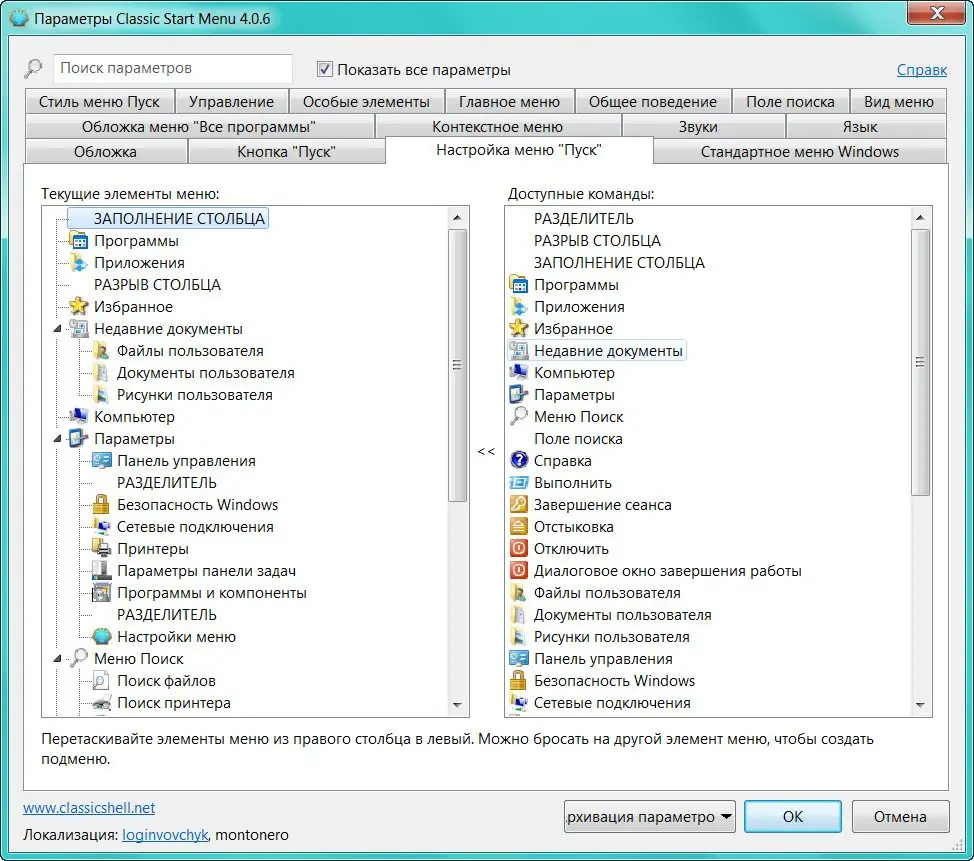This screenshot has width=974, height=861.
Task: Select РАЗДЕЛИТЕЛЬ in available commands list
Action: tap(583, 218)
